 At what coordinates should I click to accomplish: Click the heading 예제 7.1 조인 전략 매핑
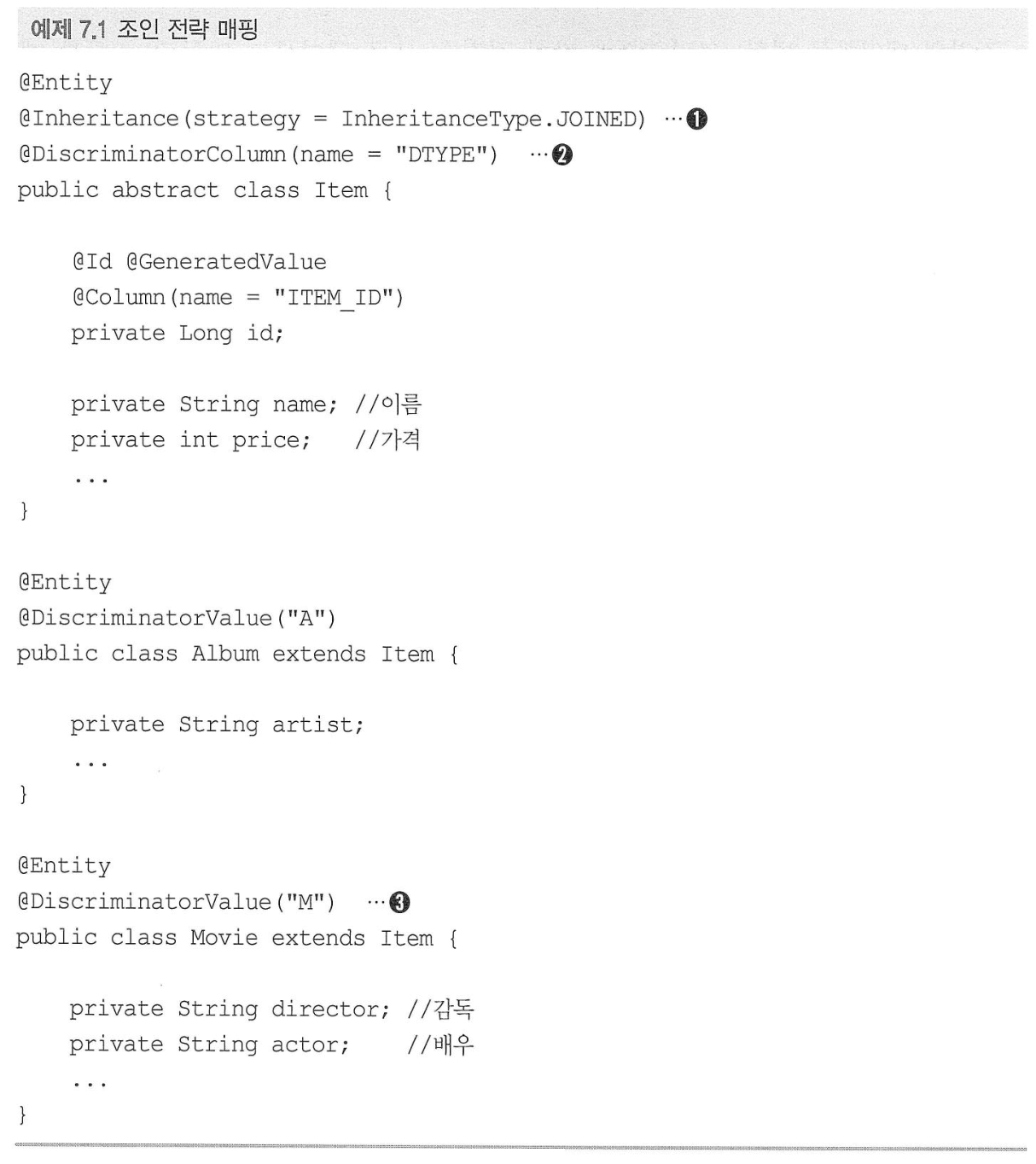pos(144,30)
